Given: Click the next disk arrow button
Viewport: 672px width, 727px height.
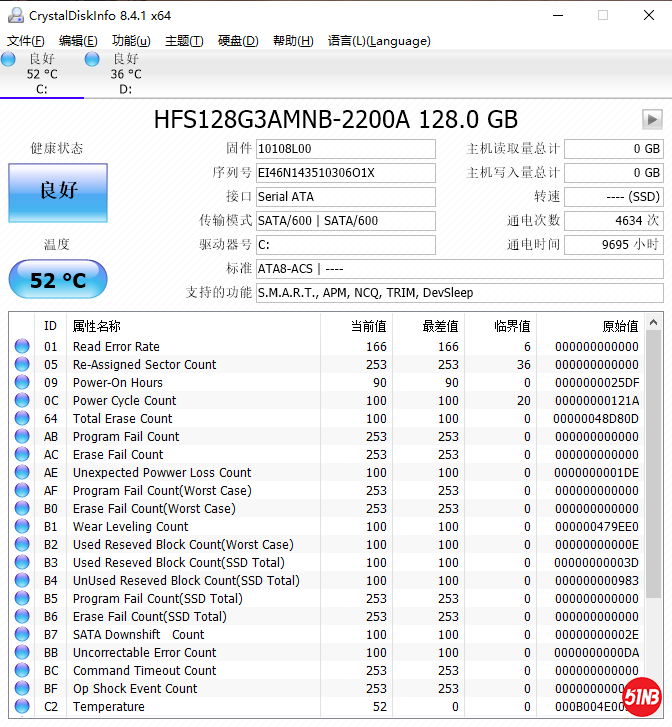Looking at the screenshot, I should pos(652,120).
